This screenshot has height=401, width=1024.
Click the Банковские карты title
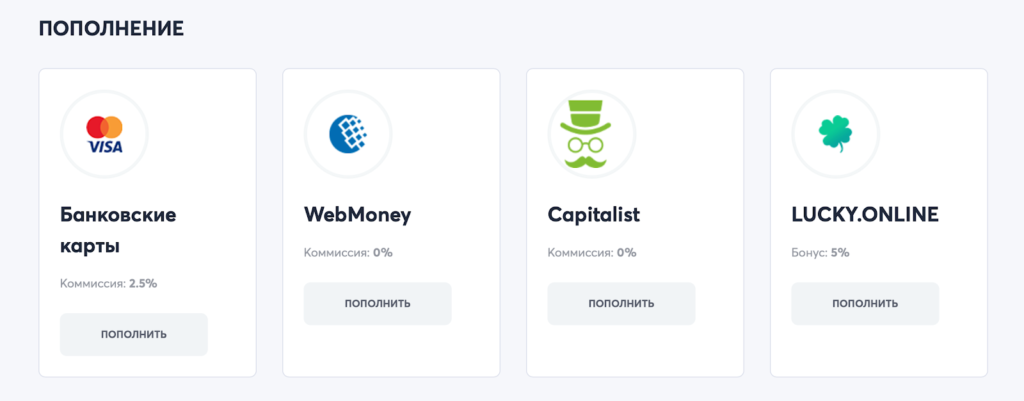coord(118,231)
